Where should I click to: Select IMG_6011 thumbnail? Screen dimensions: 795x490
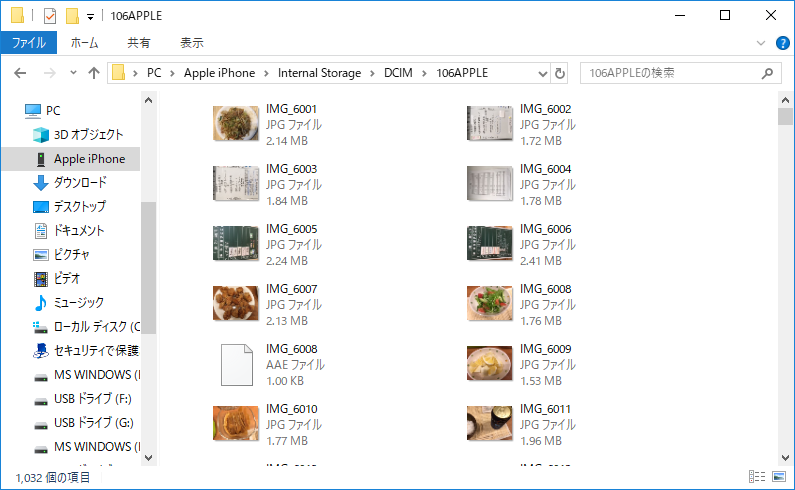[490, 423]
